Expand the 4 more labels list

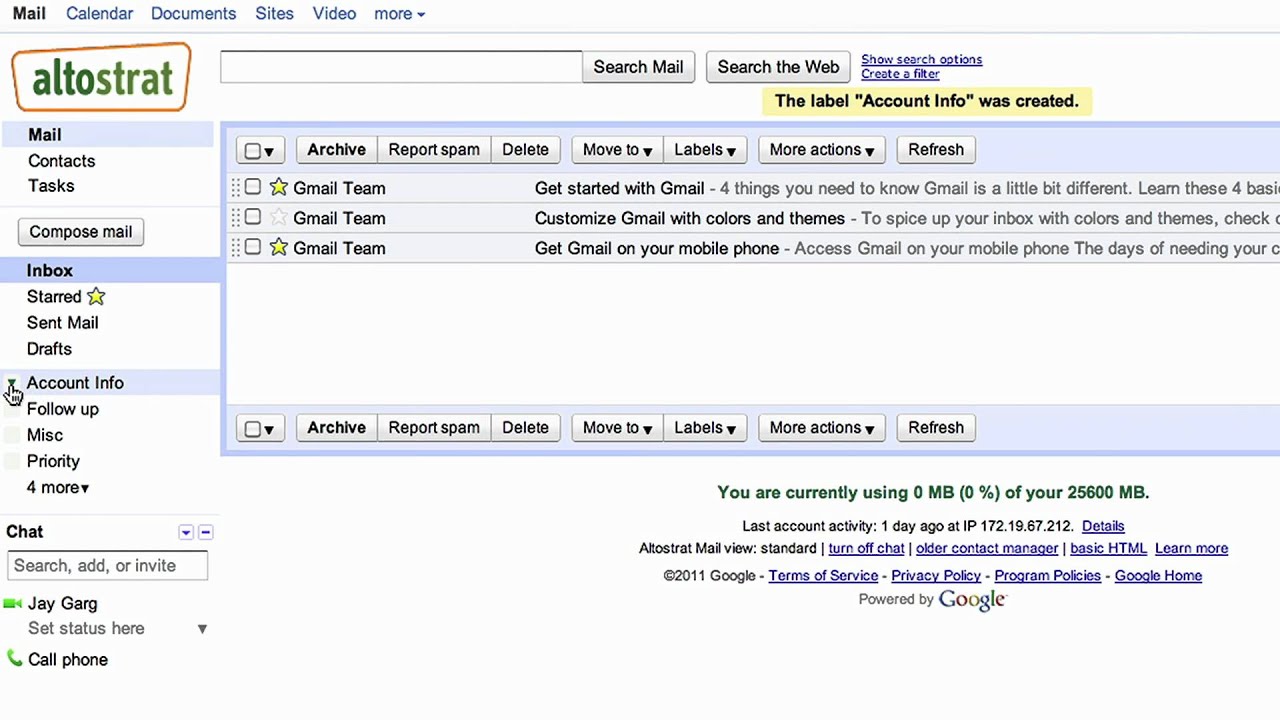click(57, 487)
